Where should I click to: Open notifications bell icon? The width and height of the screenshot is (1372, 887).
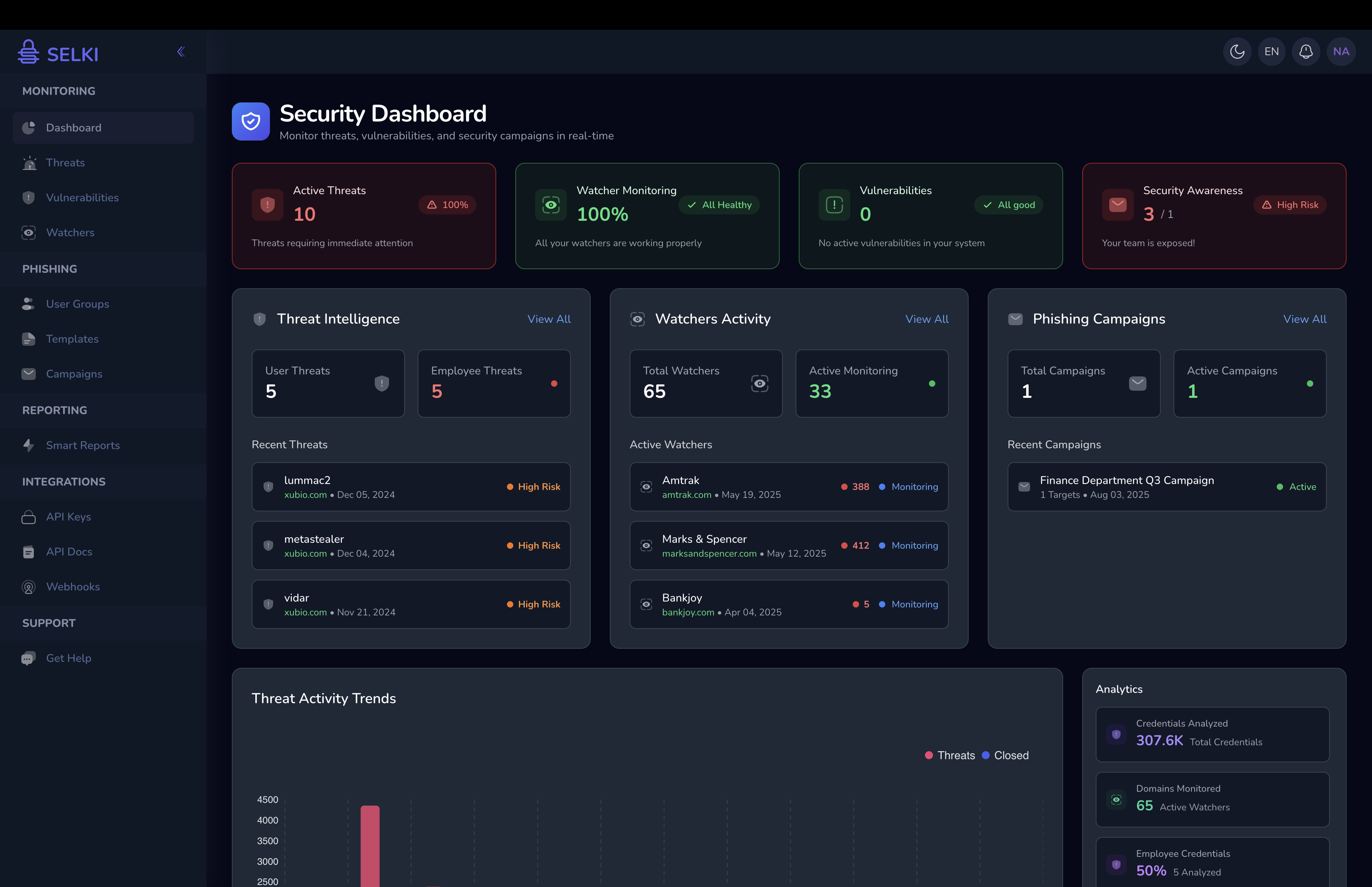tap(1306, 52)
